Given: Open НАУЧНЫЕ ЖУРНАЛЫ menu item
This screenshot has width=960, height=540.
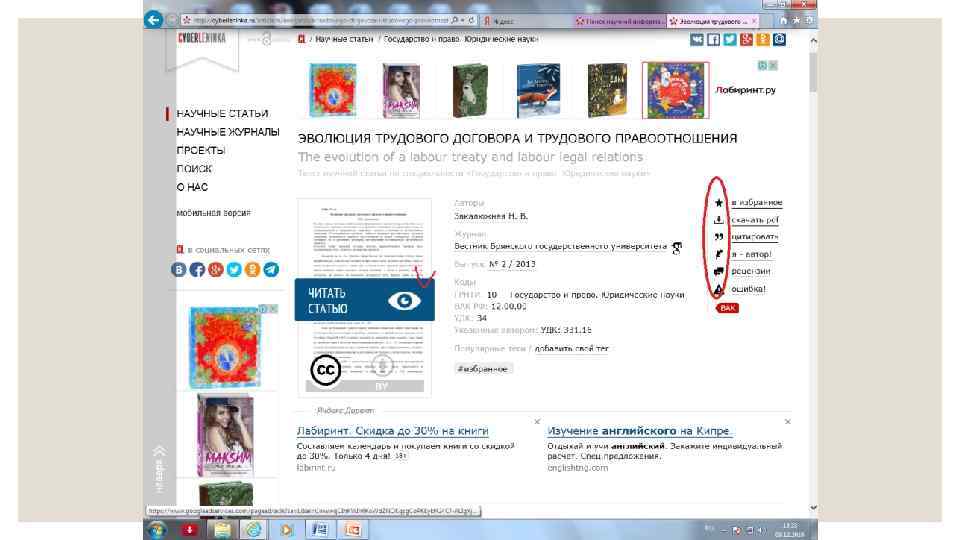Looking at the screenshot, I should coord(228,132).
